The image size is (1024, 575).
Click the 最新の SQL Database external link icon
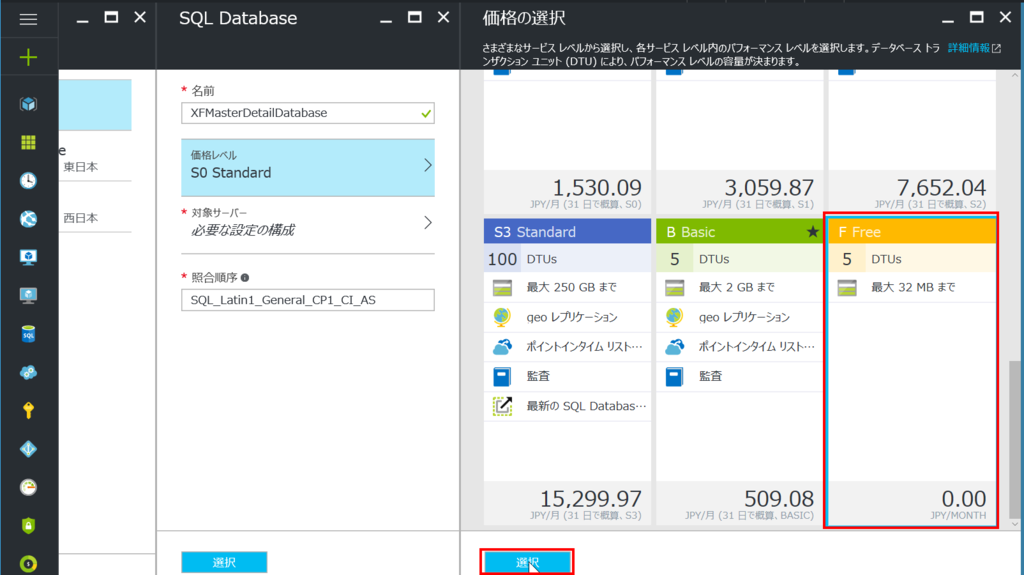pos(502,406)
